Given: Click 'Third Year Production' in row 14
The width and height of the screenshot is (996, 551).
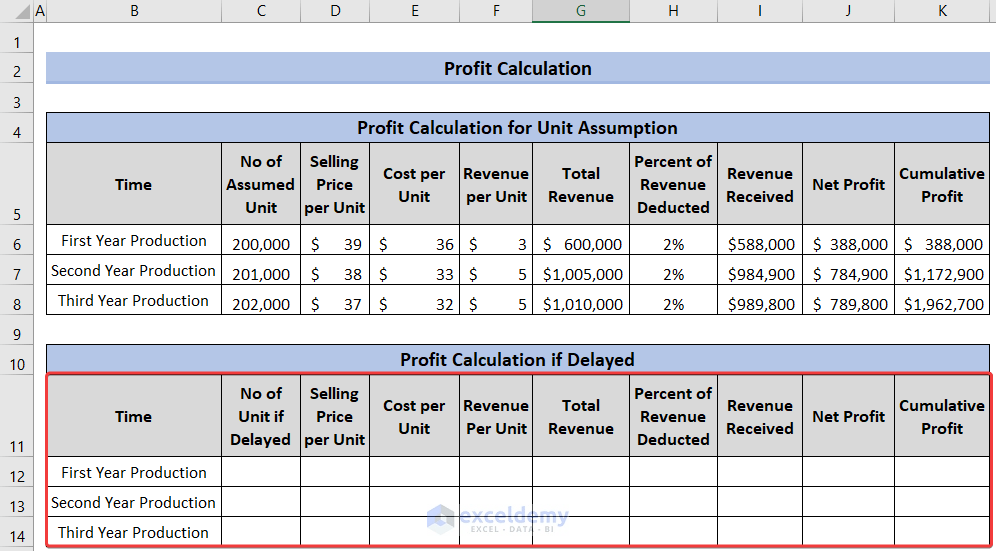Looking at the screenshot, I should tap(134, 532).
